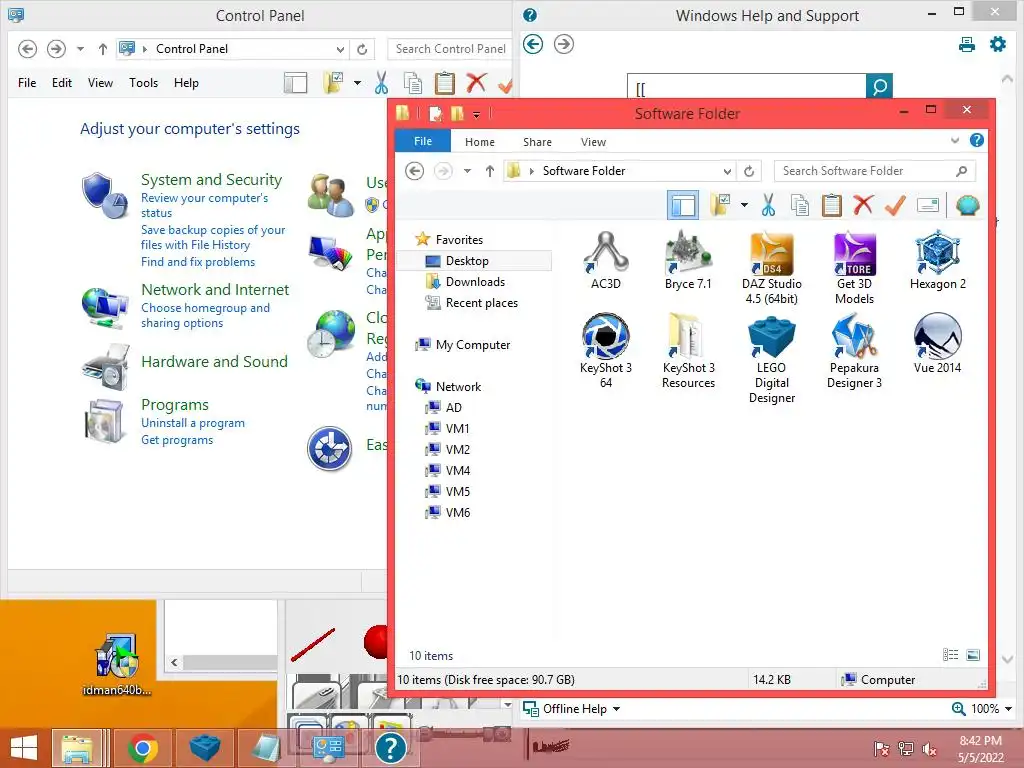Open the Vue 2014 shortcut
Viewport: 1024px width, 768px height.
pos(937,344)
